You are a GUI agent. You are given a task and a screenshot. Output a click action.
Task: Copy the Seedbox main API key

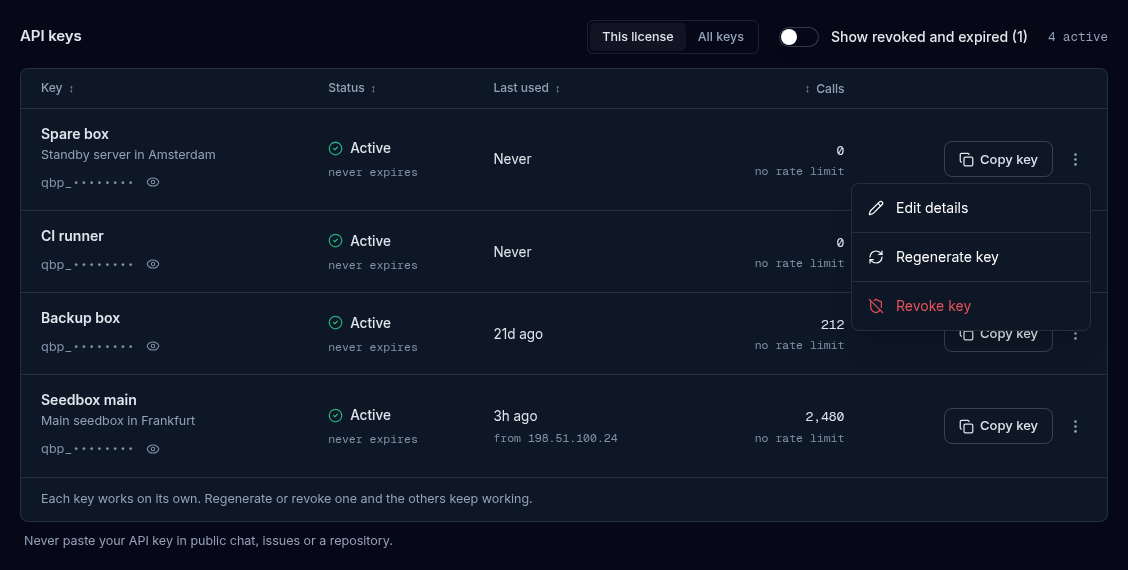pyautogui.click(x=998, y=426)
